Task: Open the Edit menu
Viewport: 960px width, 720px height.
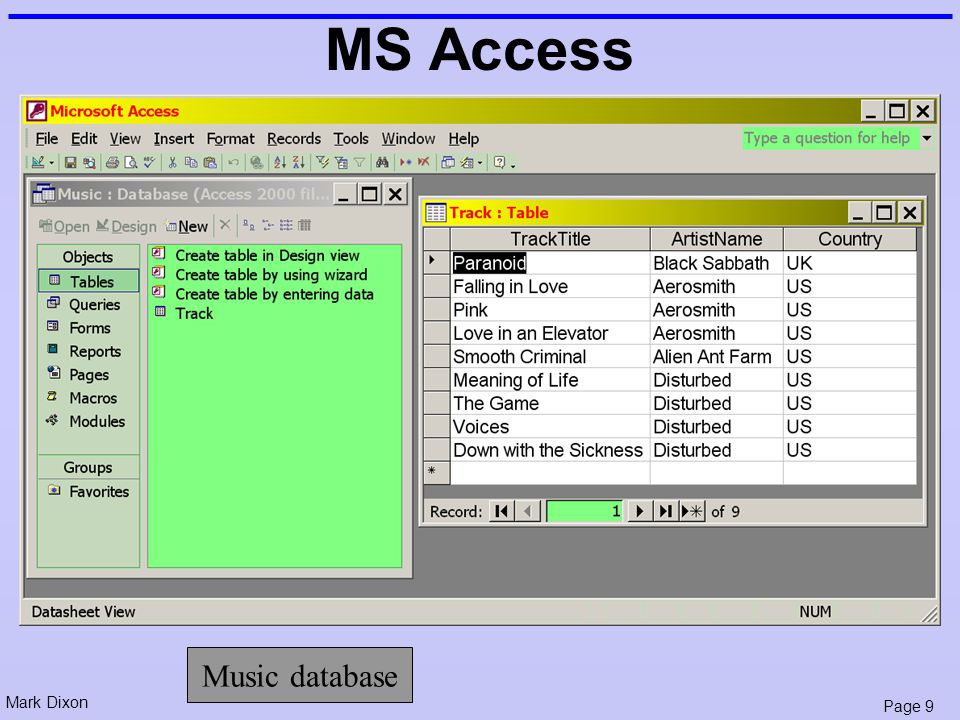Action: point(84,139)
